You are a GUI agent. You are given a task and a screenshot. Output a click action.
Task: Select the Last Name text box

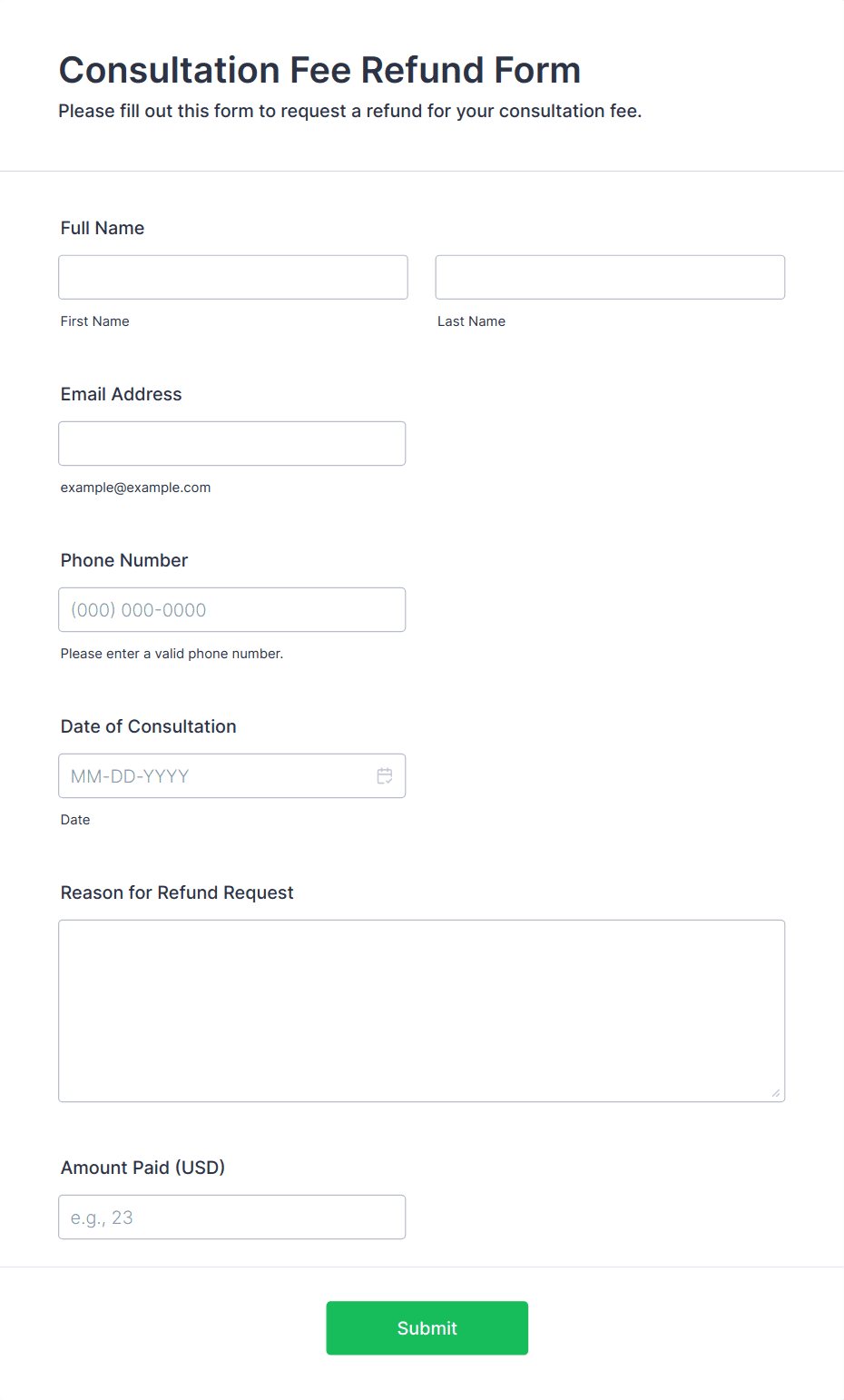point(610,277)
